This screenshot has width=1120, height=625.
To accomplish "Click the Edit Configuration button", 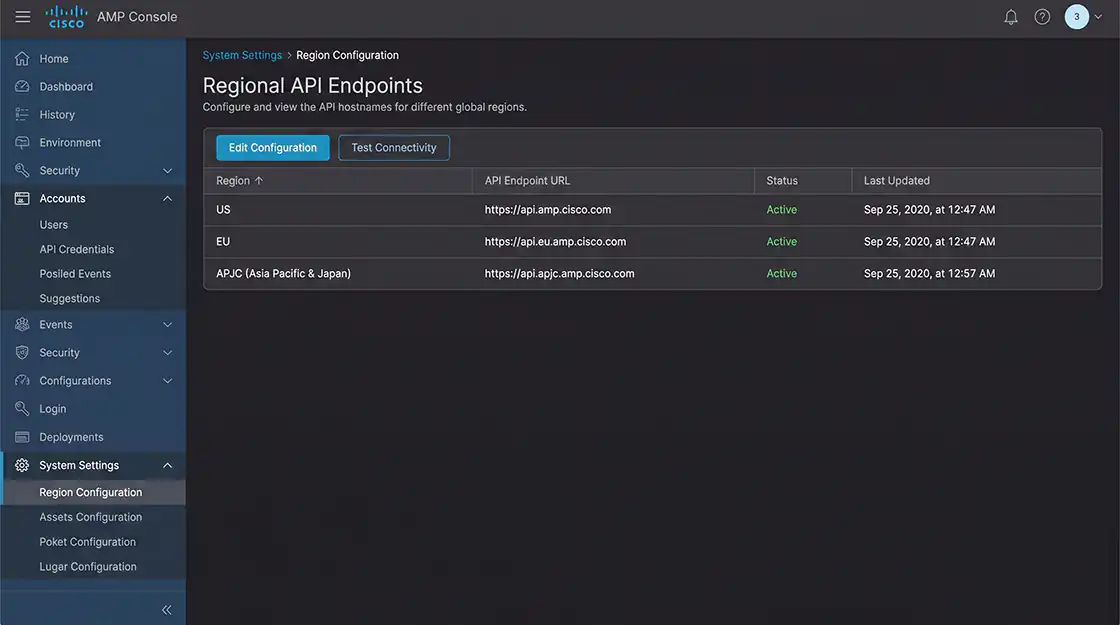I will coord(273,148).
